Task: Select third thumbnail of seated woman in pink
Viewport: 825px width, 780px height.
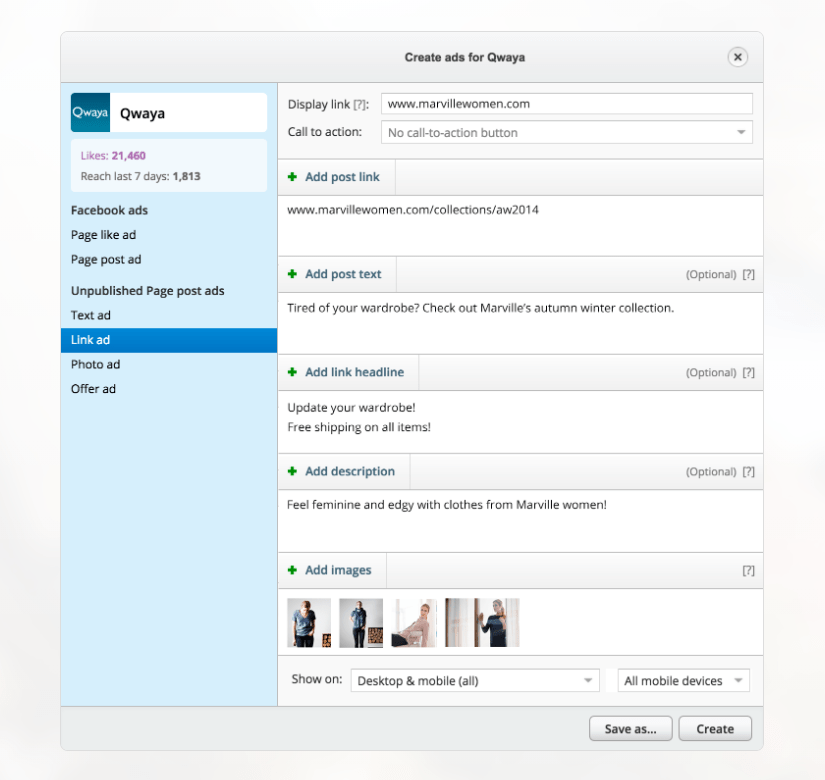Action: pyautogui.click(x=414, y=623)
